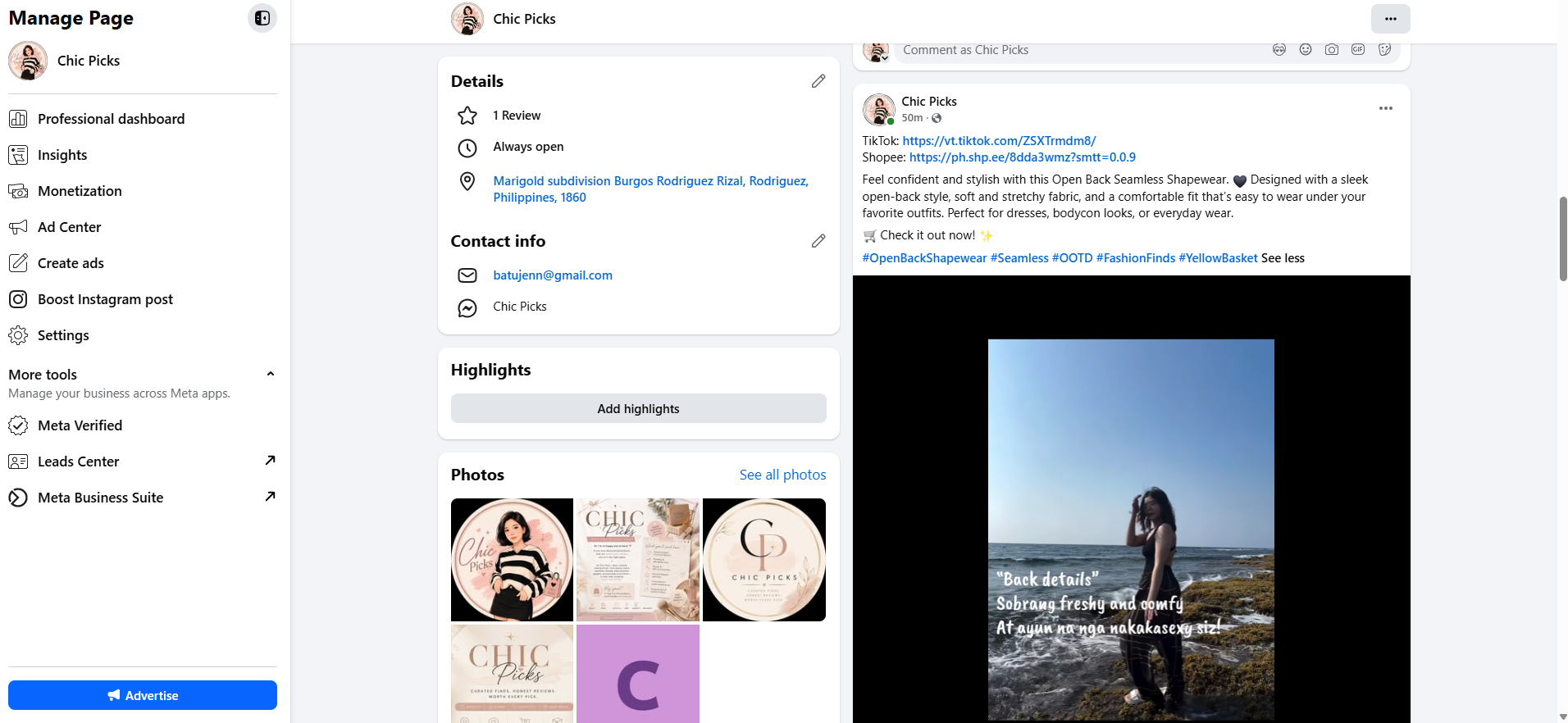The width and height of the screenshot is (1568, 723).
Task: Click the location pin icon
Action: coord(467,181)
